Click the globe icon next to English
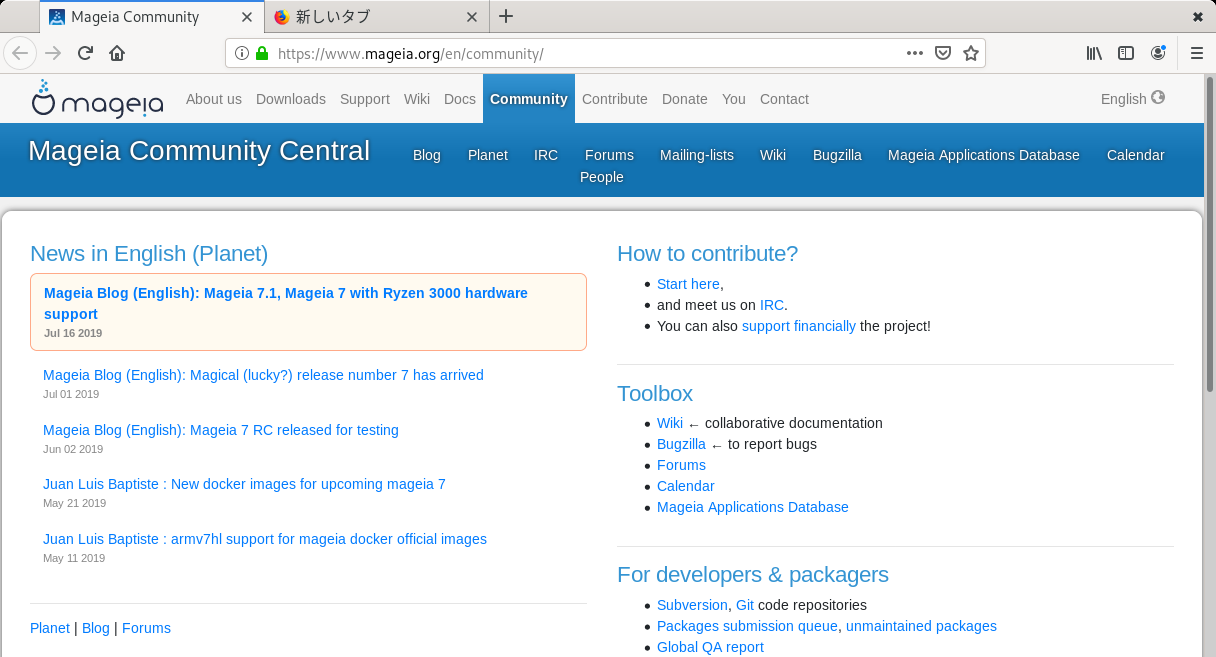 1158,98
